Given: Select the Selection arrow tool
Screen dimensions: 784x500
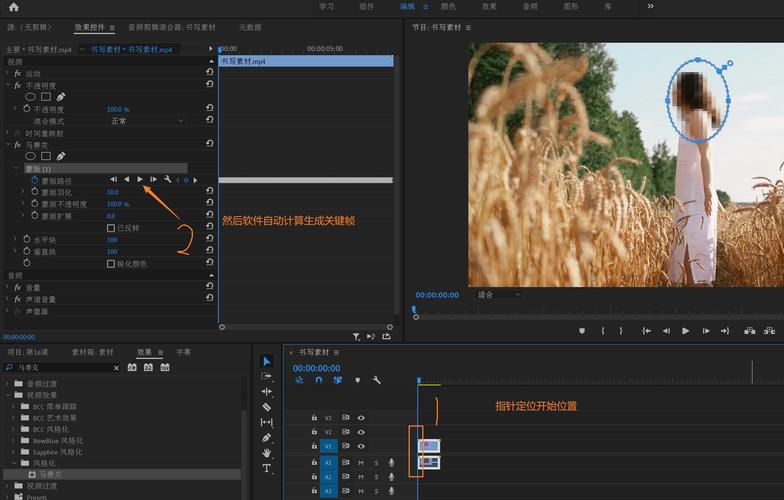Looking at the screenshot, I should [x=266, y=361].
